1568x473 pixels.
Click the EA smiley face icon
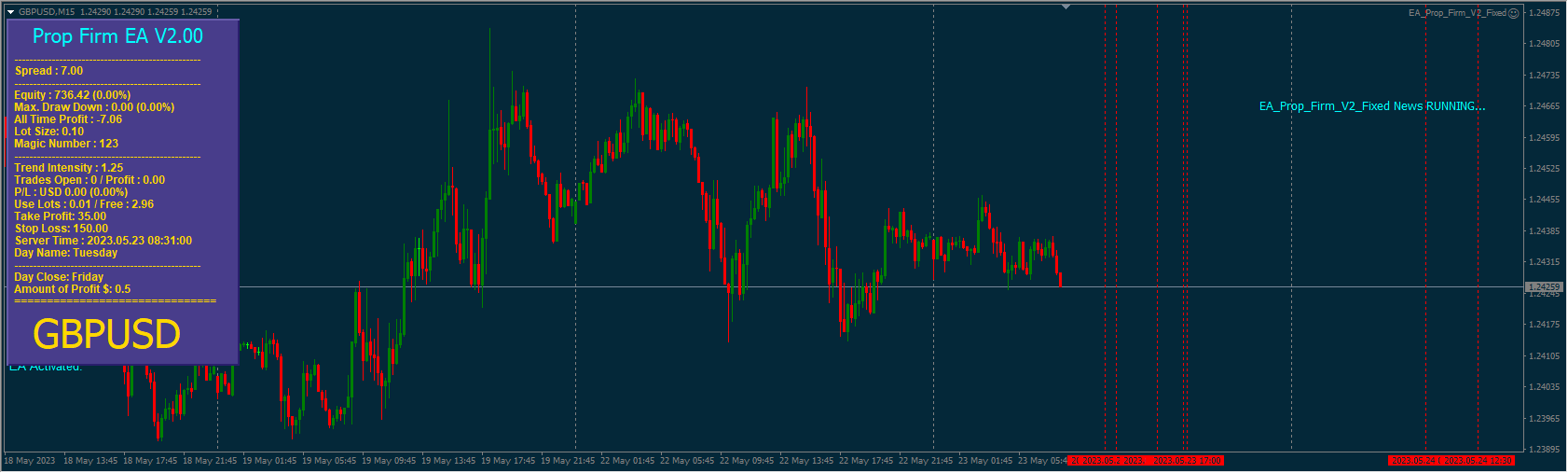[1514, 13]
